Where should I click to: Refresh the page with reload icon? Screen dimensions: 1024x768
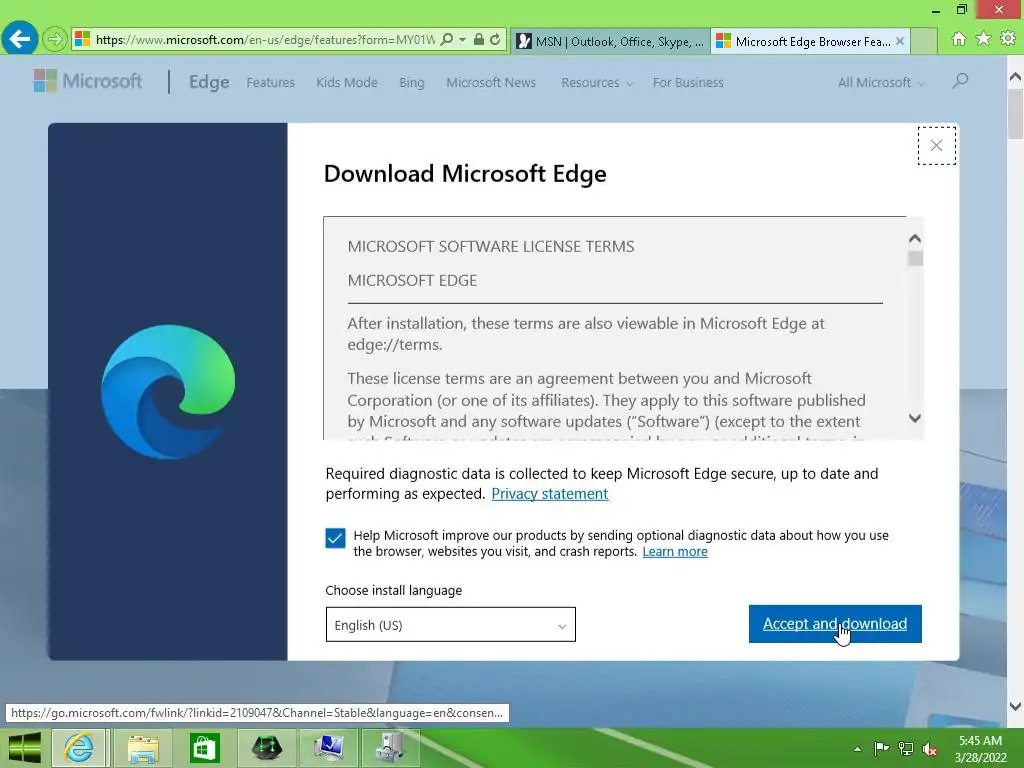pyautogui.click(x=495, y=39)
